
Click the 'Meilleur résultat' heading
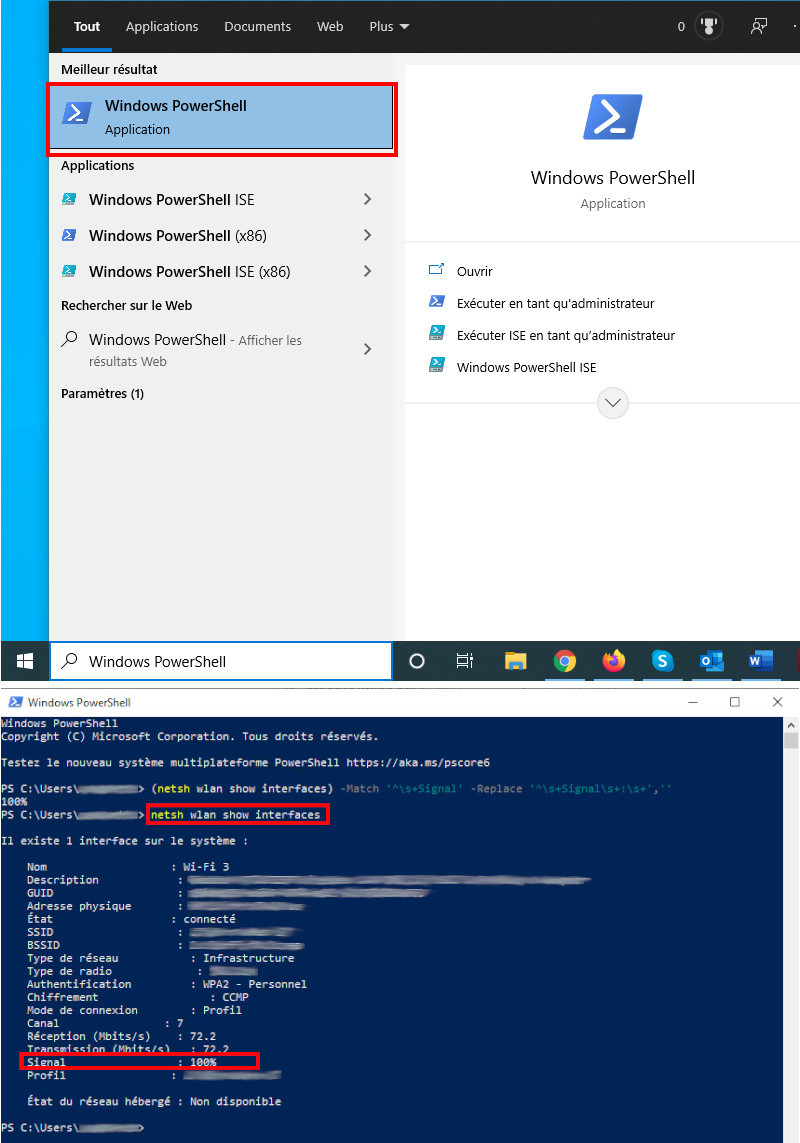[109, 69]
